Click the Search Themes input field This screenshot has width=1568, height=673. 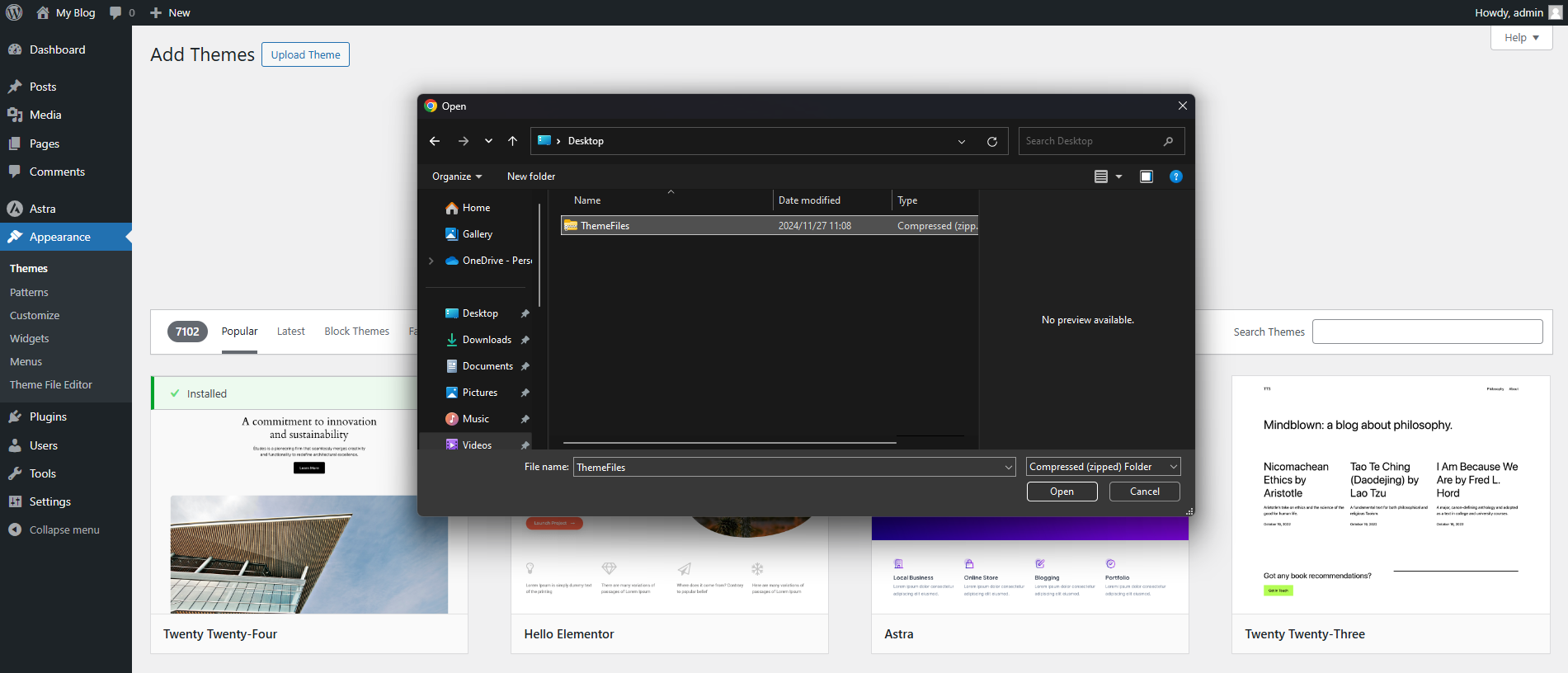click(1427, 332)
